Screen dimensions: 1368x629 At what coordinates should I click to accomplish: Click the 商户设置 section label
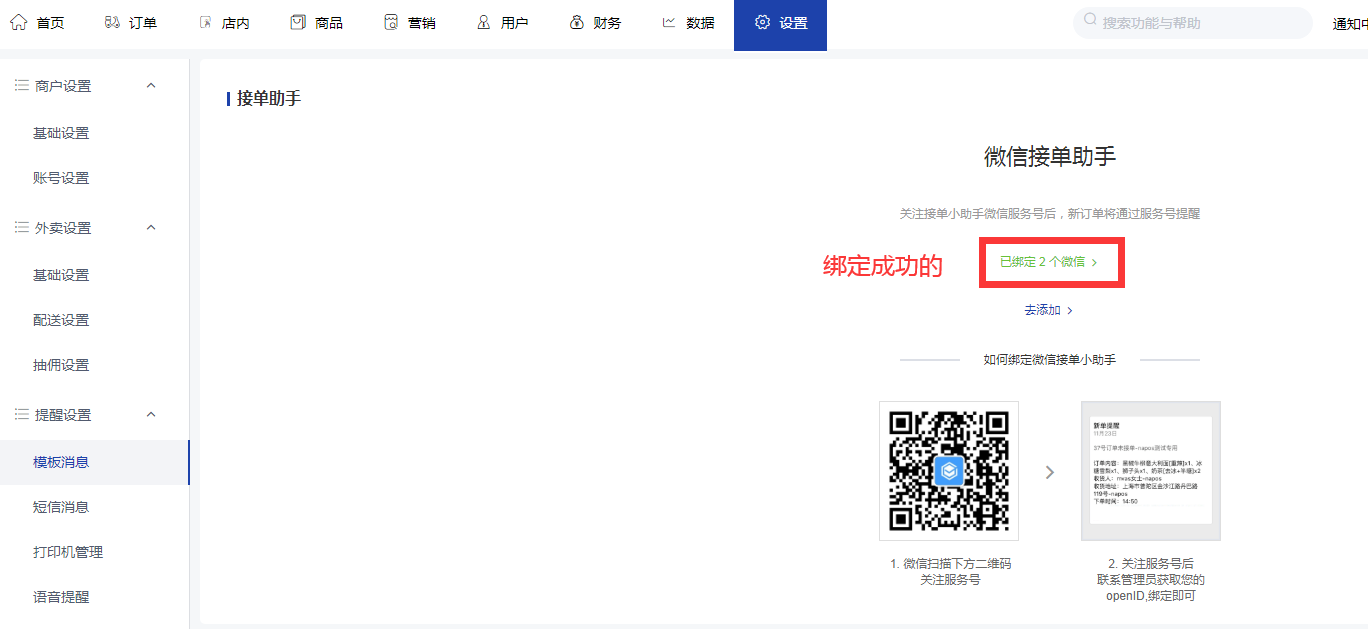click(63, 86)
